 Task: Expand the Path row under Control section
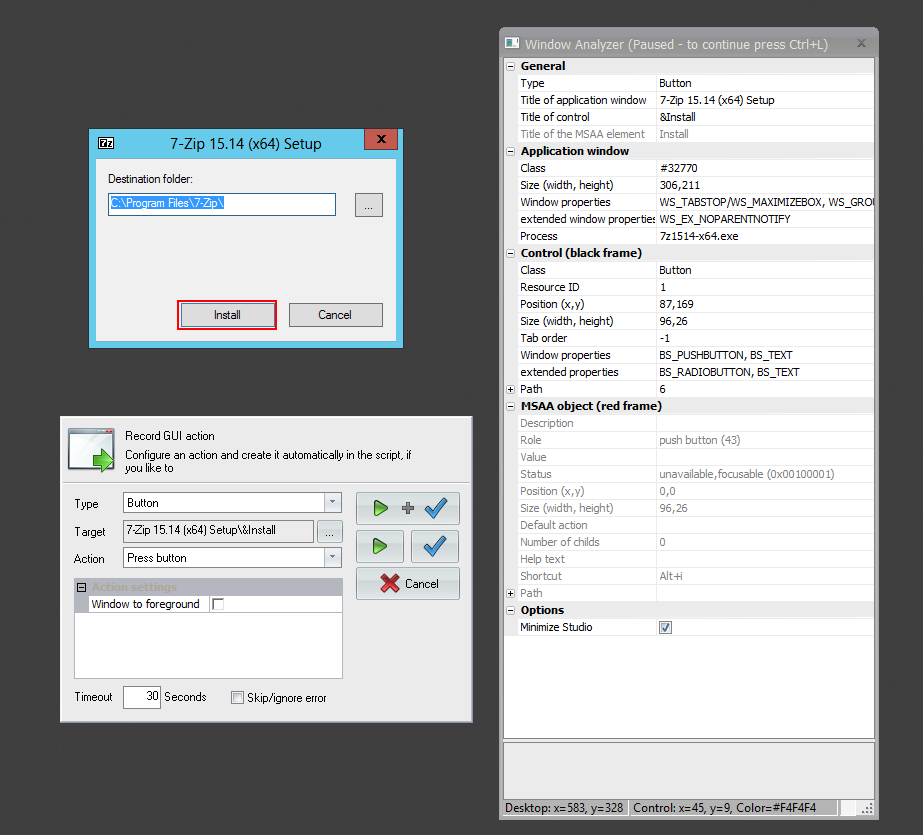511,389
